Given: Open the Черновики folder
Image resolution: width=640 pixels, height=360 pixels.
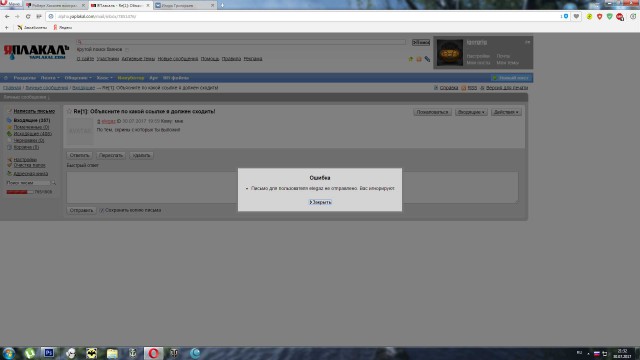Looking at the screenshot, I should tap(29, 140).
